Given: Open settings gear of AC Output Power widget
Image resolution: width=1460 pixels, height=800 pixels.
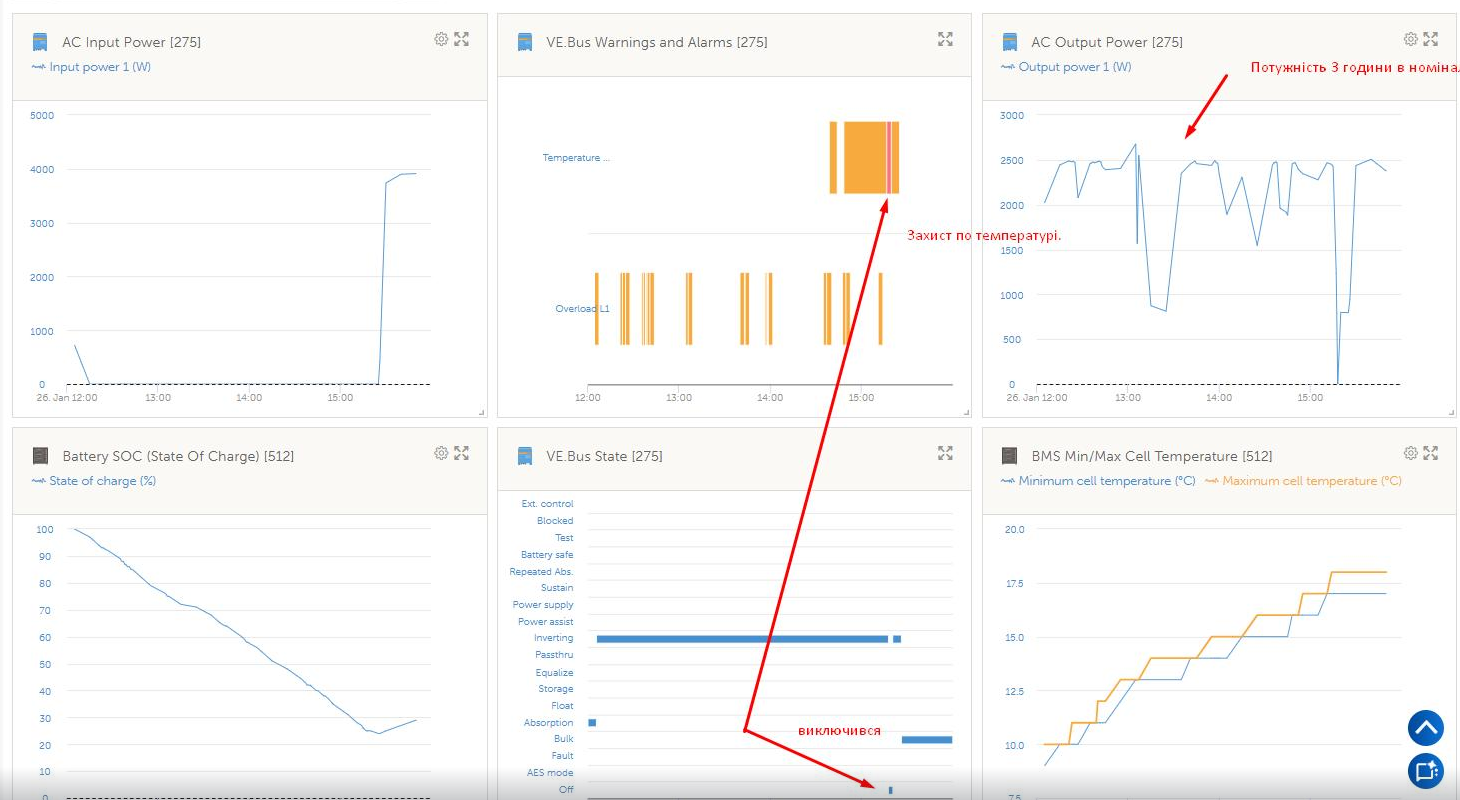Looking at the screenshot, I should [1411, 39].
